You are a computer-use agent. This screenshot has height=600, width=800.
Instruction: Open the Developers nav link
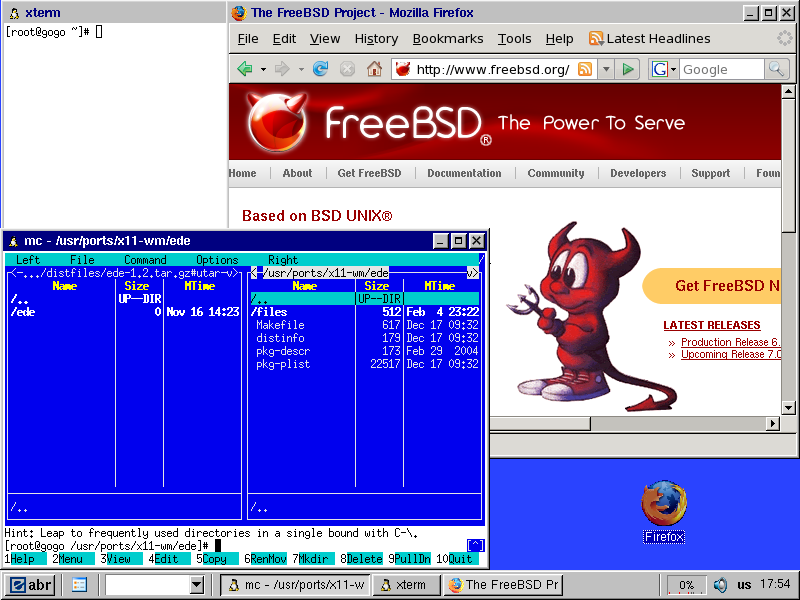tap(638, 173)
